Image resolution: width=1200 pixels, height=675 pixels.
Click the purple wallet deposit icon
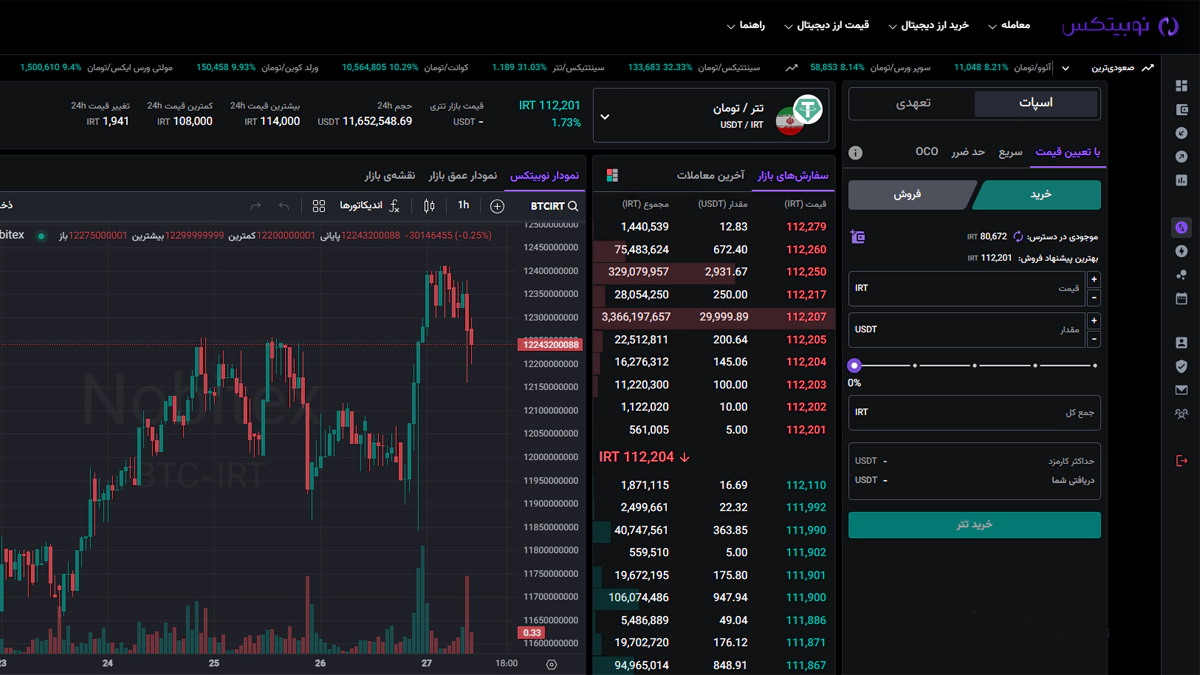point(857,237)
